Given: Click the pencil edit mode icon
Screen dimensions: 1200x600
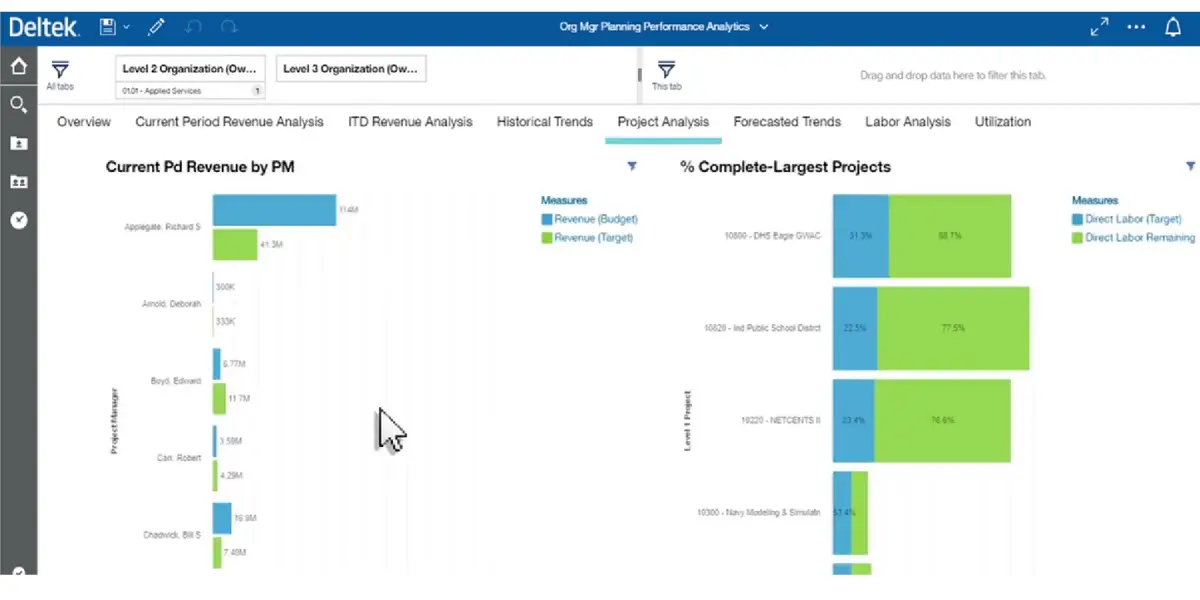Looking at the screenshot, I should click(x=157, y=28).
